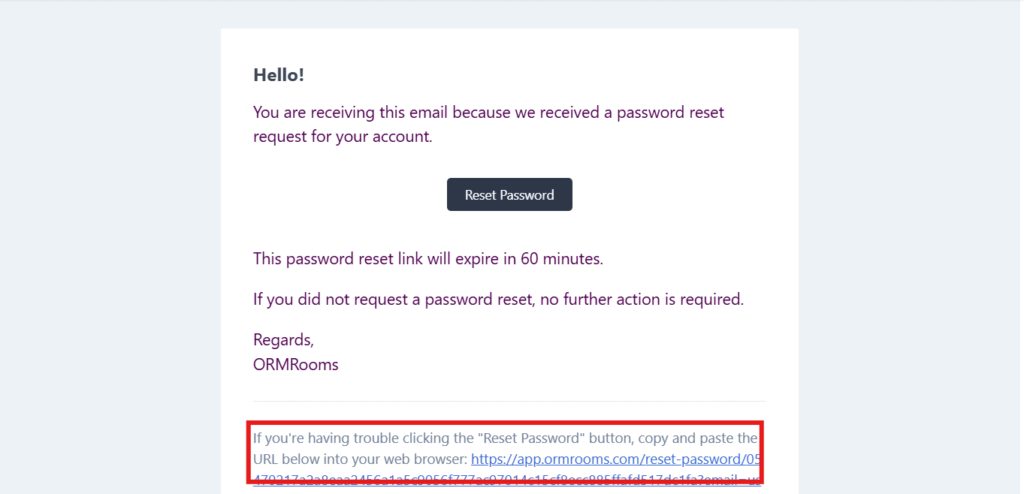Screen dimensions: 1024x494
Task: Click the dark Reset Password button
Action: pyautogui.click(x=509, y=195)
